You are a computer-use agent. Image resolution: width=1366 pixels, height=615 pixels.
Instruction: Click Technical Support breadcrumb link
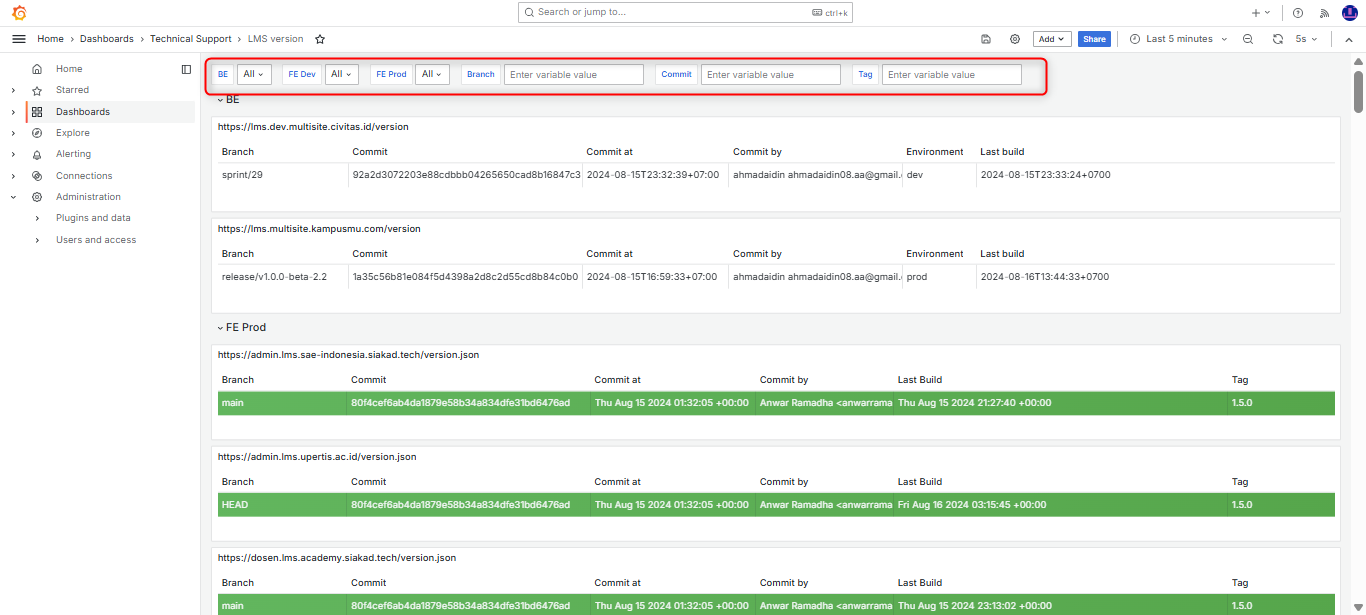(191, 39)
